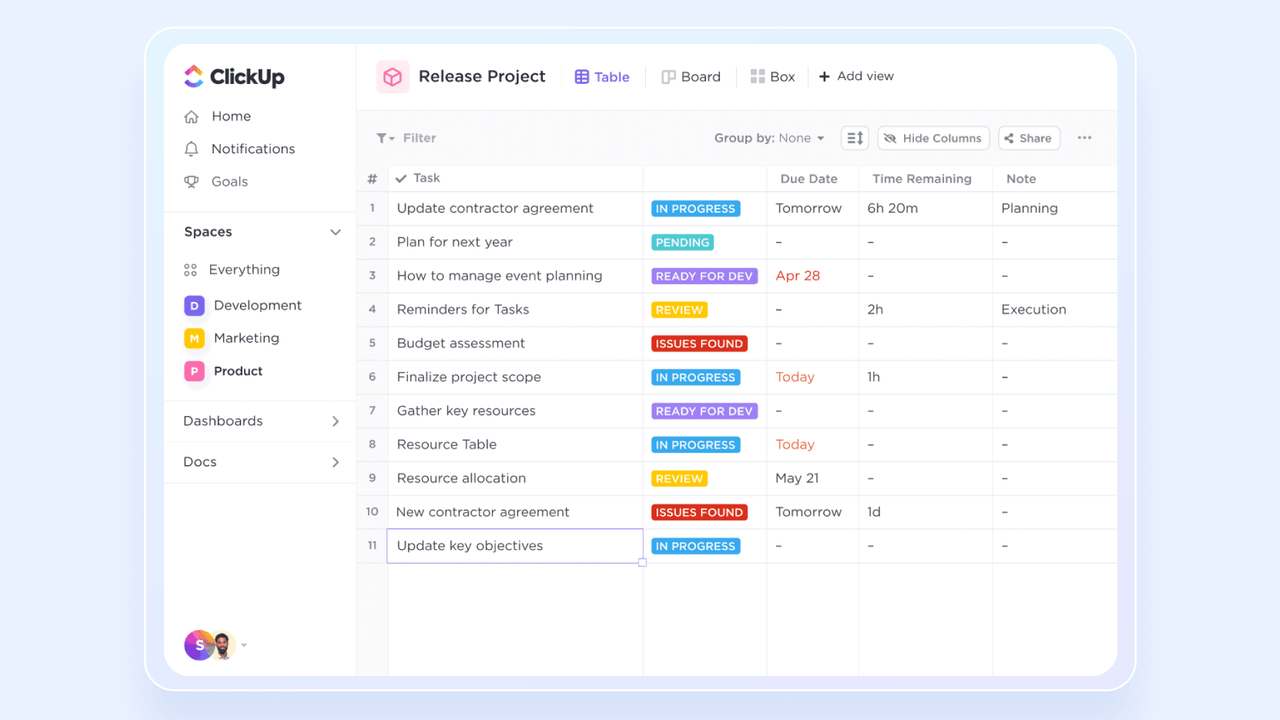Collapse the Spaces section chevron

click(x=335, y=232)
